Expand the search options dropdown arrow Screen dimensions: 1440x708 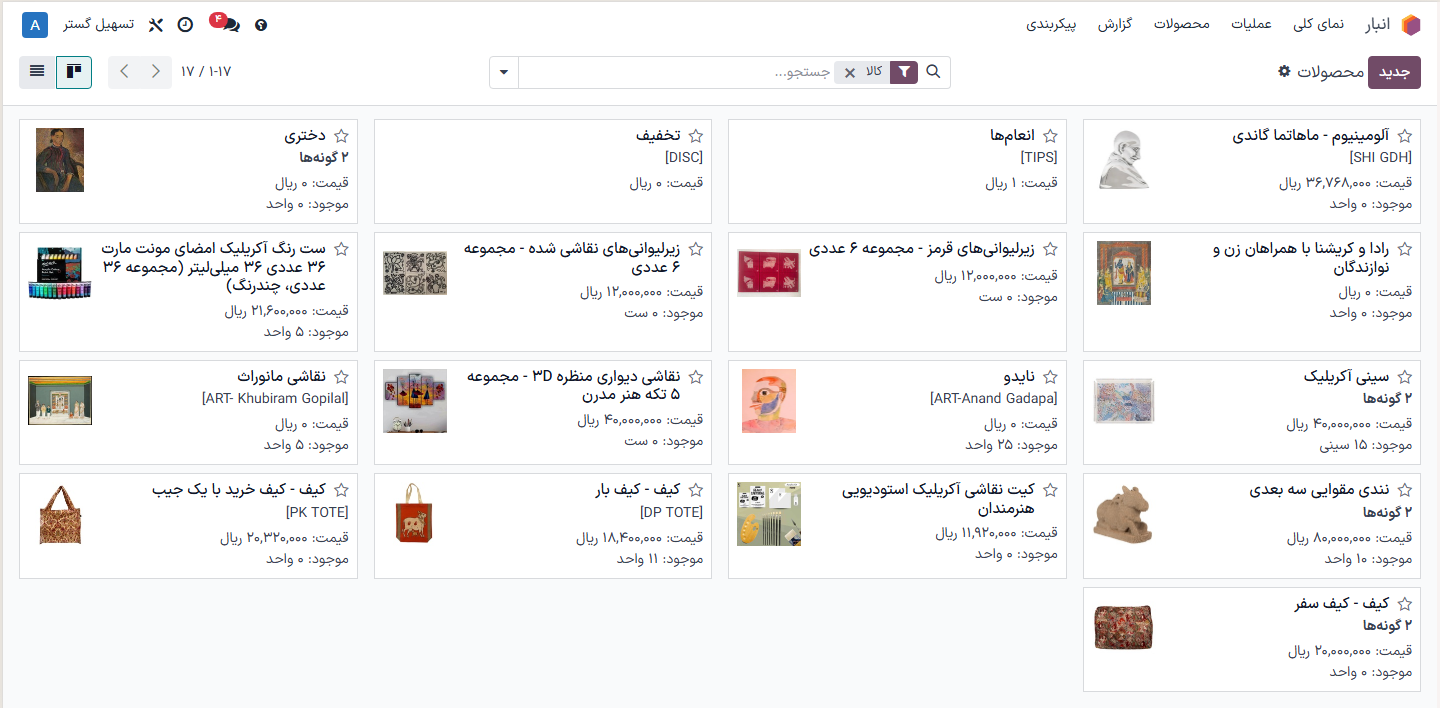504,72
